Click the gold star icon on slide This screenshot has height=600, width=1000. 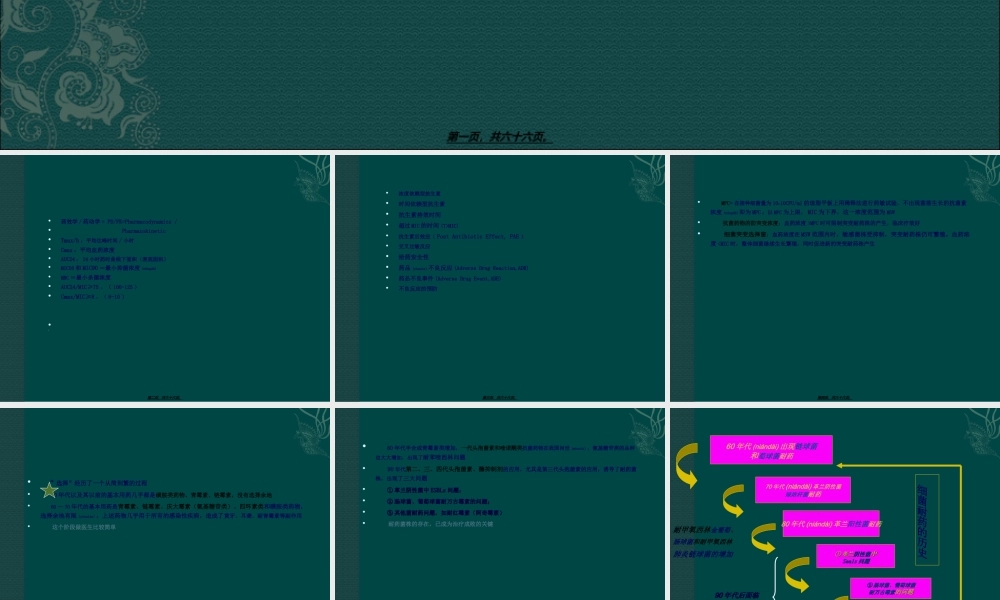(x=48, y=489)
